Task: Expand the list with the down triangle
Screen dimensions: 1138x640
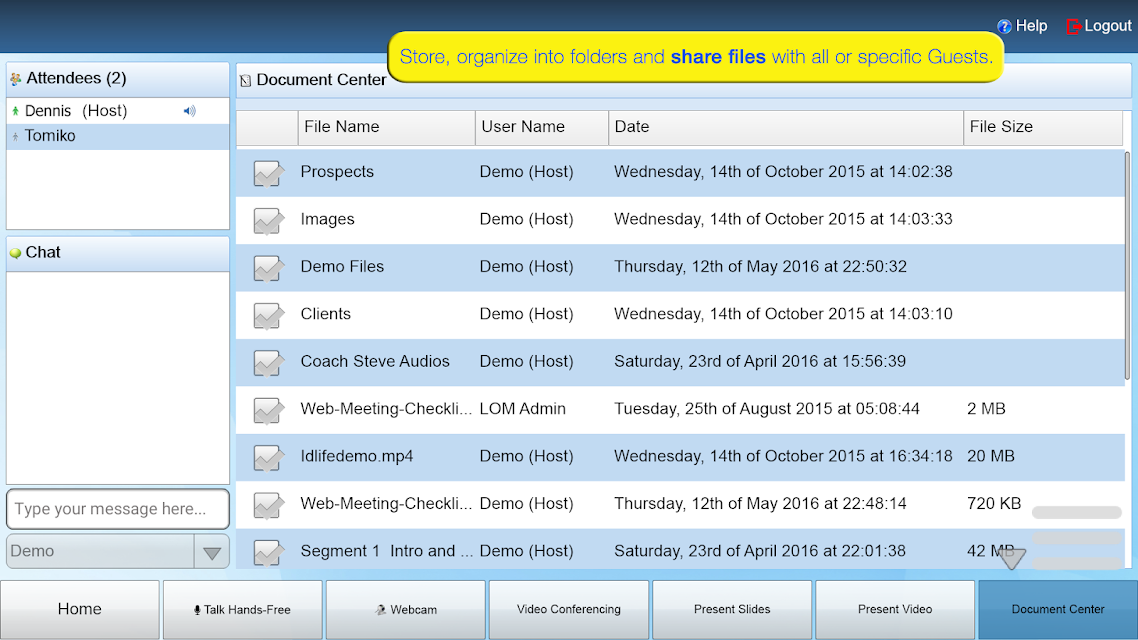Action: [1011, 558]
